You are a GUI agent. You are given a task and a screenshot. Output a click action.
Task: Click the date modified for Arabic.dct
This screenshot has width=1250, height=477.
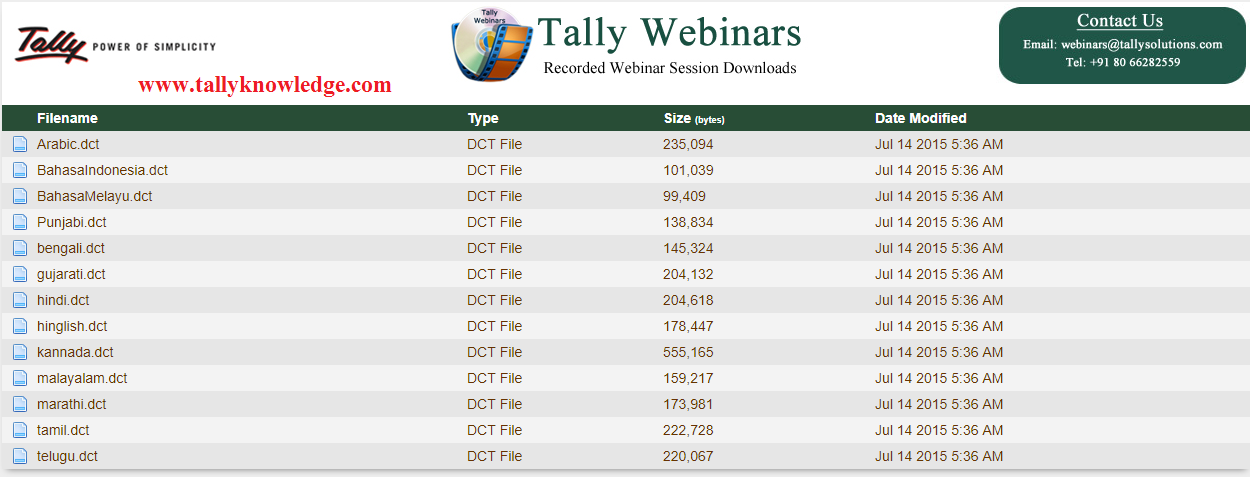pos(939,144)
